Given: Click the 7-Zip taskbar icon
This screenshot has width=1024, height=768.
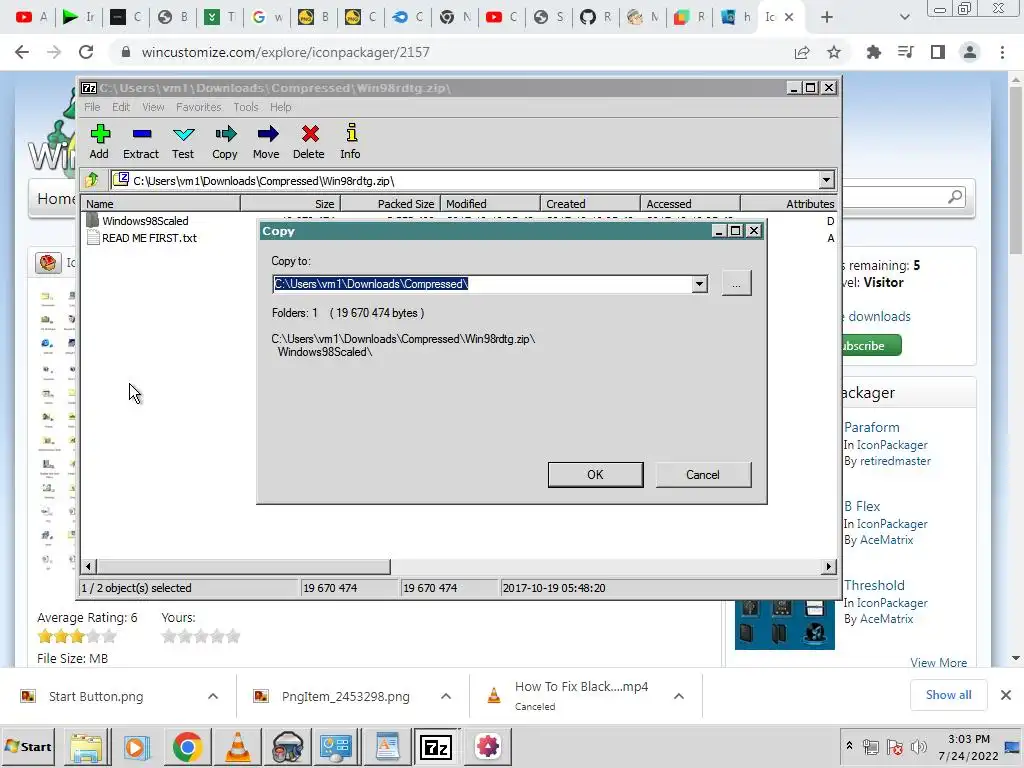Looking at the screenshot, I should [x=436, y=746].
